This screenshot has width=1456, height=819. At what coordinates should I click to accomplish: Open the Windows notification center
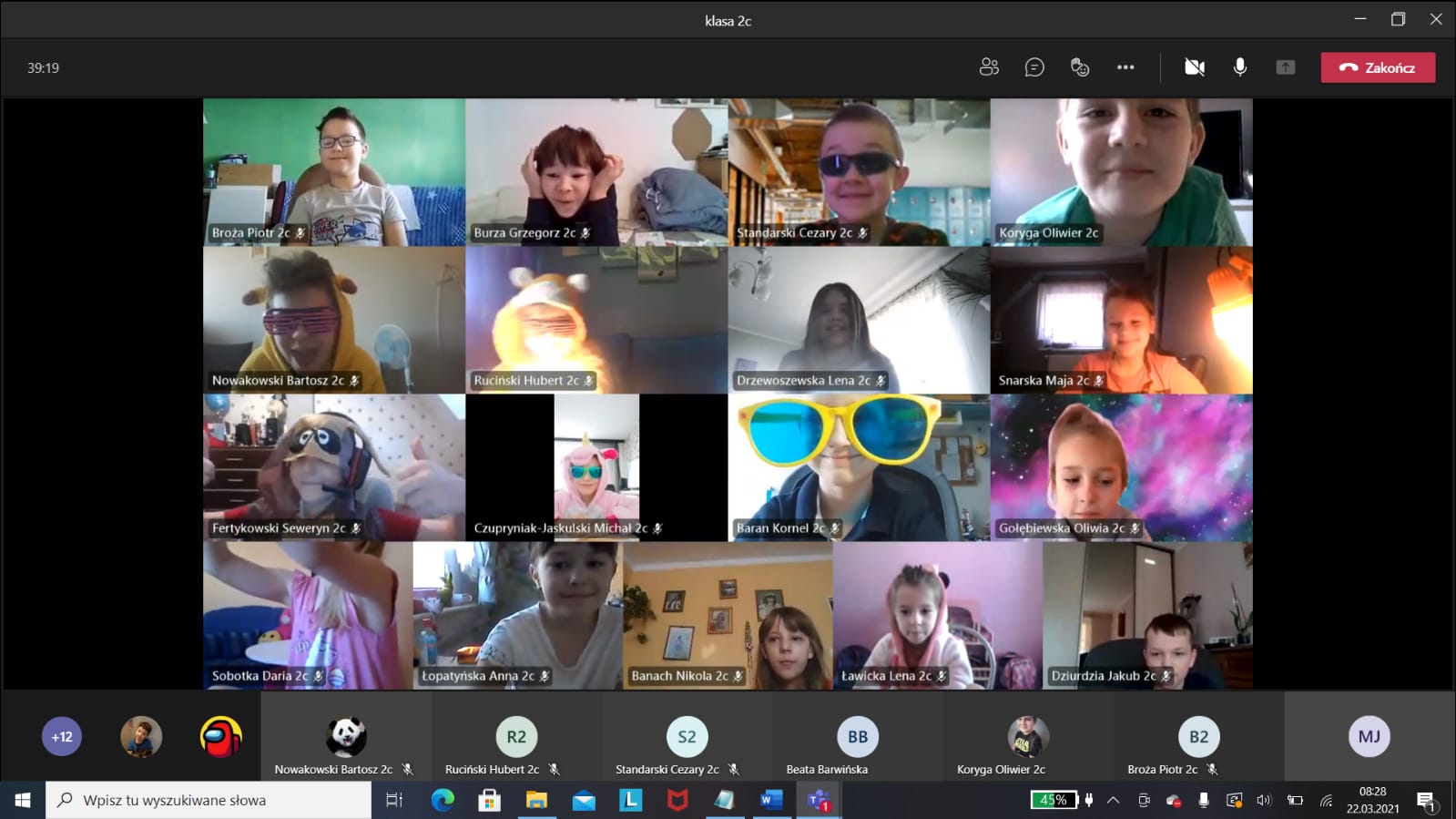click(x=1427, y=801)
